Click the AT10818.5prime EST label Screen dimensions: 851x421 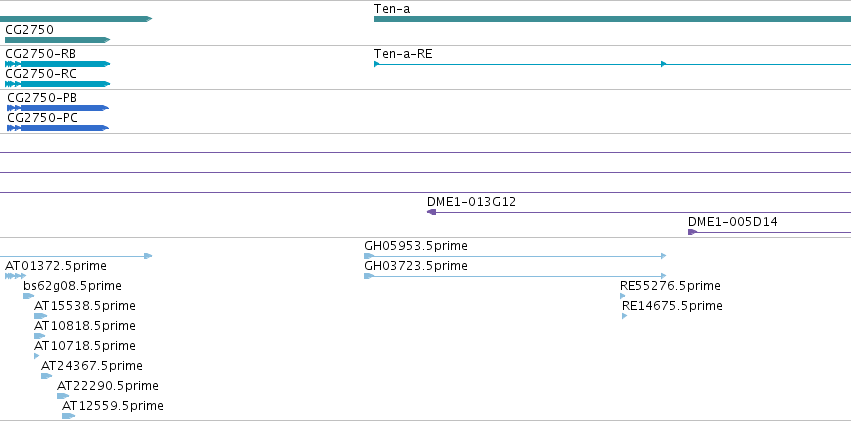pos(85,326)
